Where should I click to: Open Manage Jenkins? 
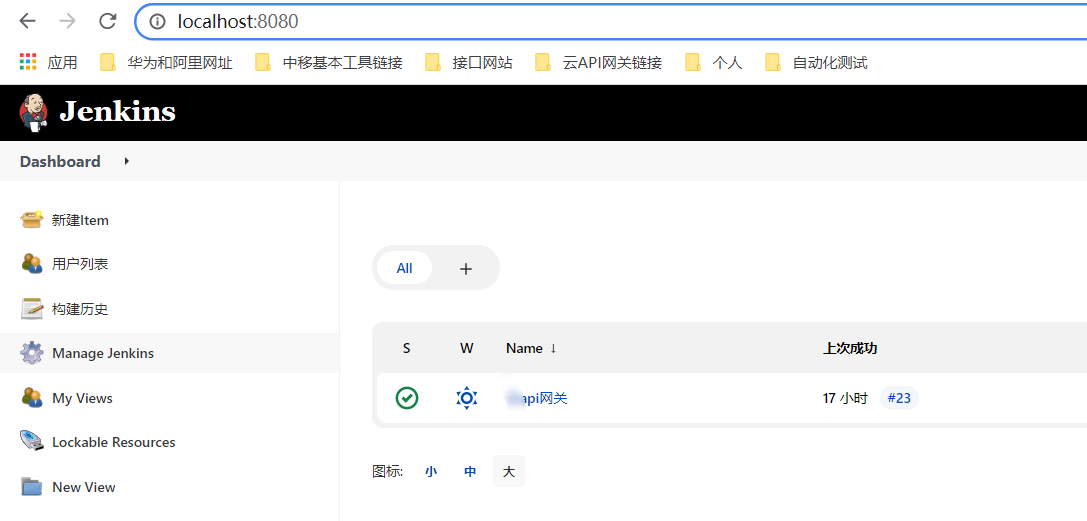click(x=103, y=353)
